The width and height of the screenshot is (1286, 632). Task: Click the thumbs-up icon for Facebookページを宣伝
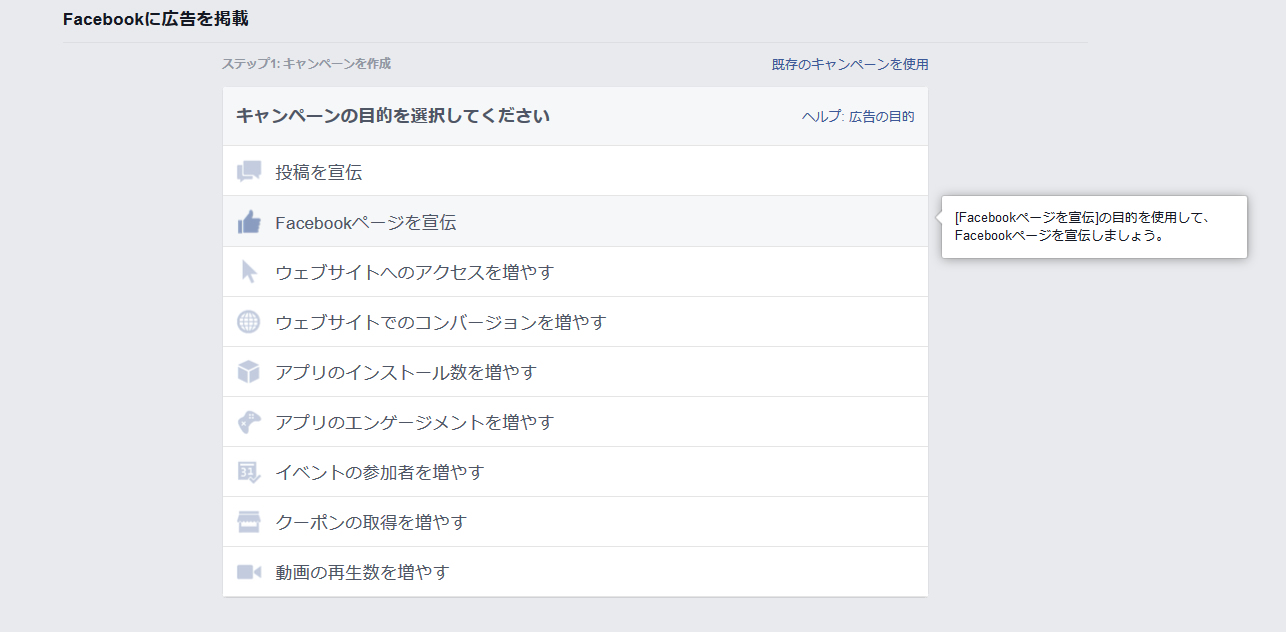pyautogui.click(x=249, y=222)
